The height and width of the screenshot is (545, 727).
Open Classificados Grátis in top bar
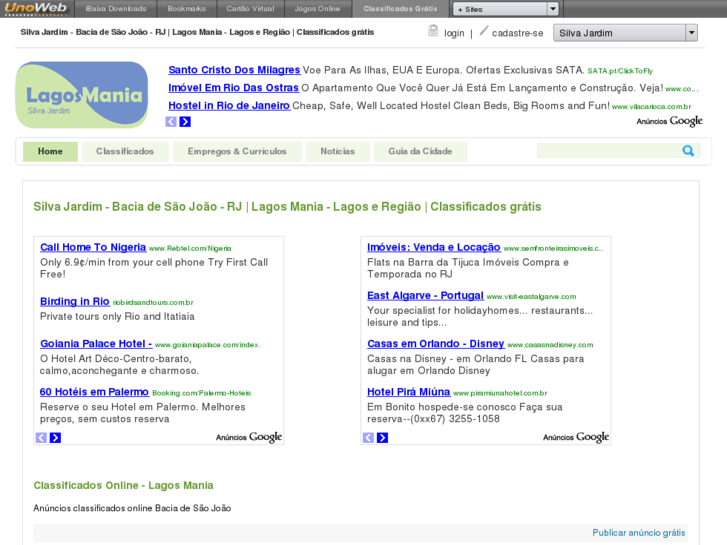click(x=400, y=9)
